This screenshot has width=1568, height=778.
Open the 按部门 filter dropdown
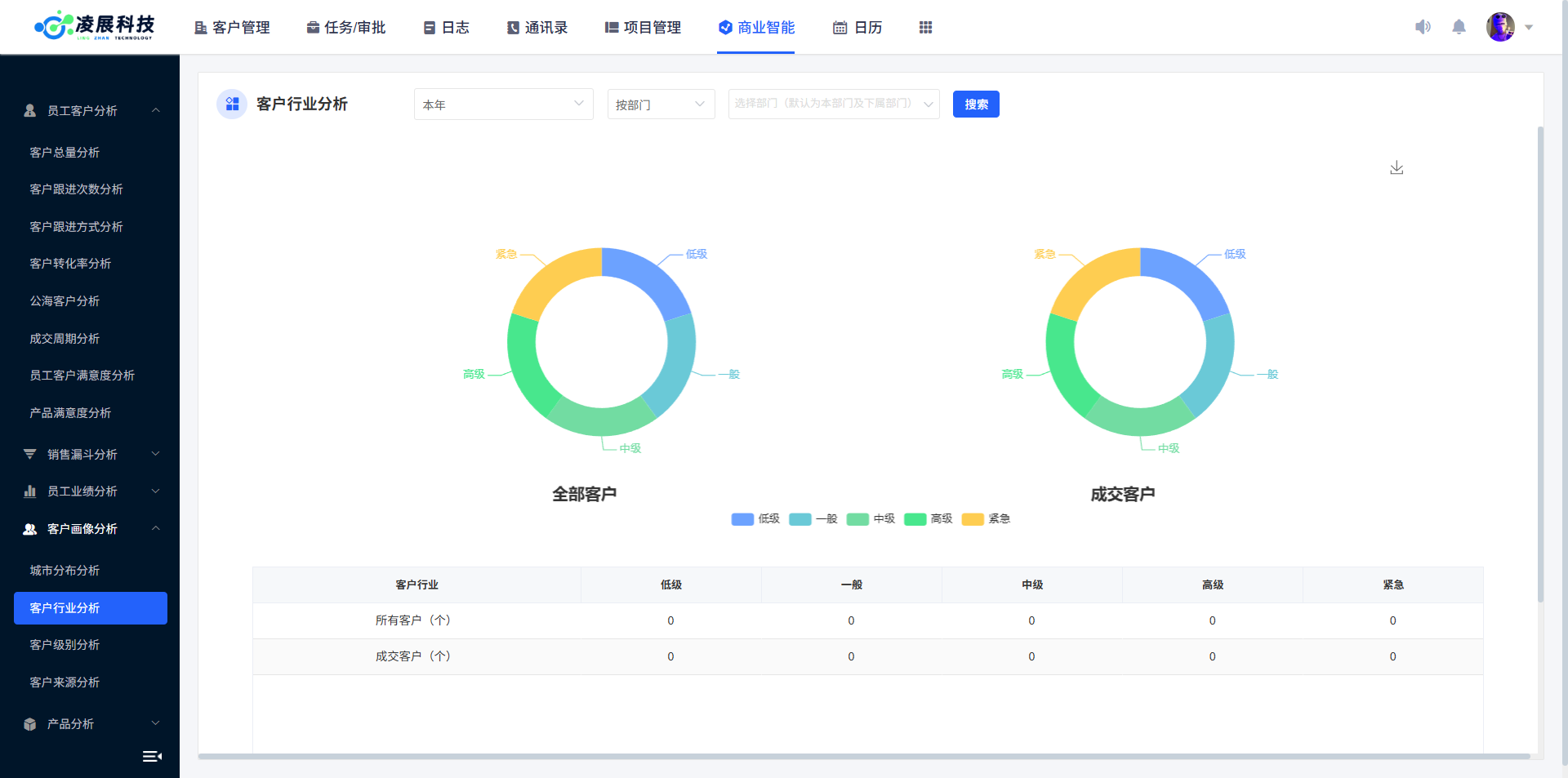pos(661,104)
